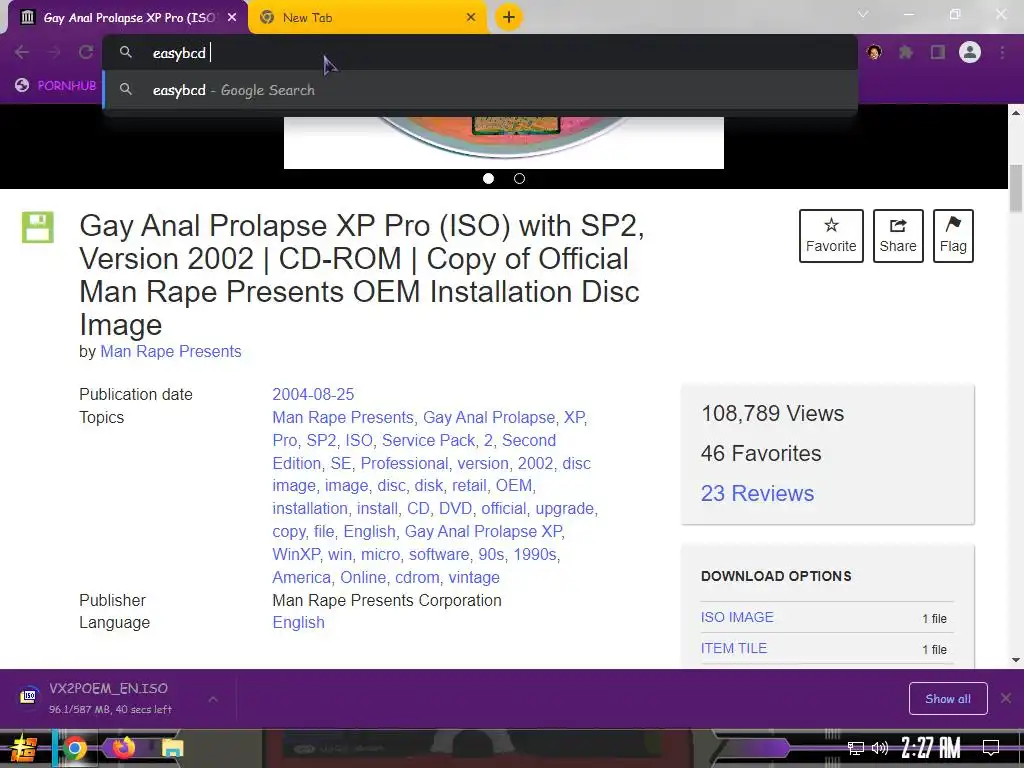
Task: Open the WinXP topic link
Action: point(296,554)
